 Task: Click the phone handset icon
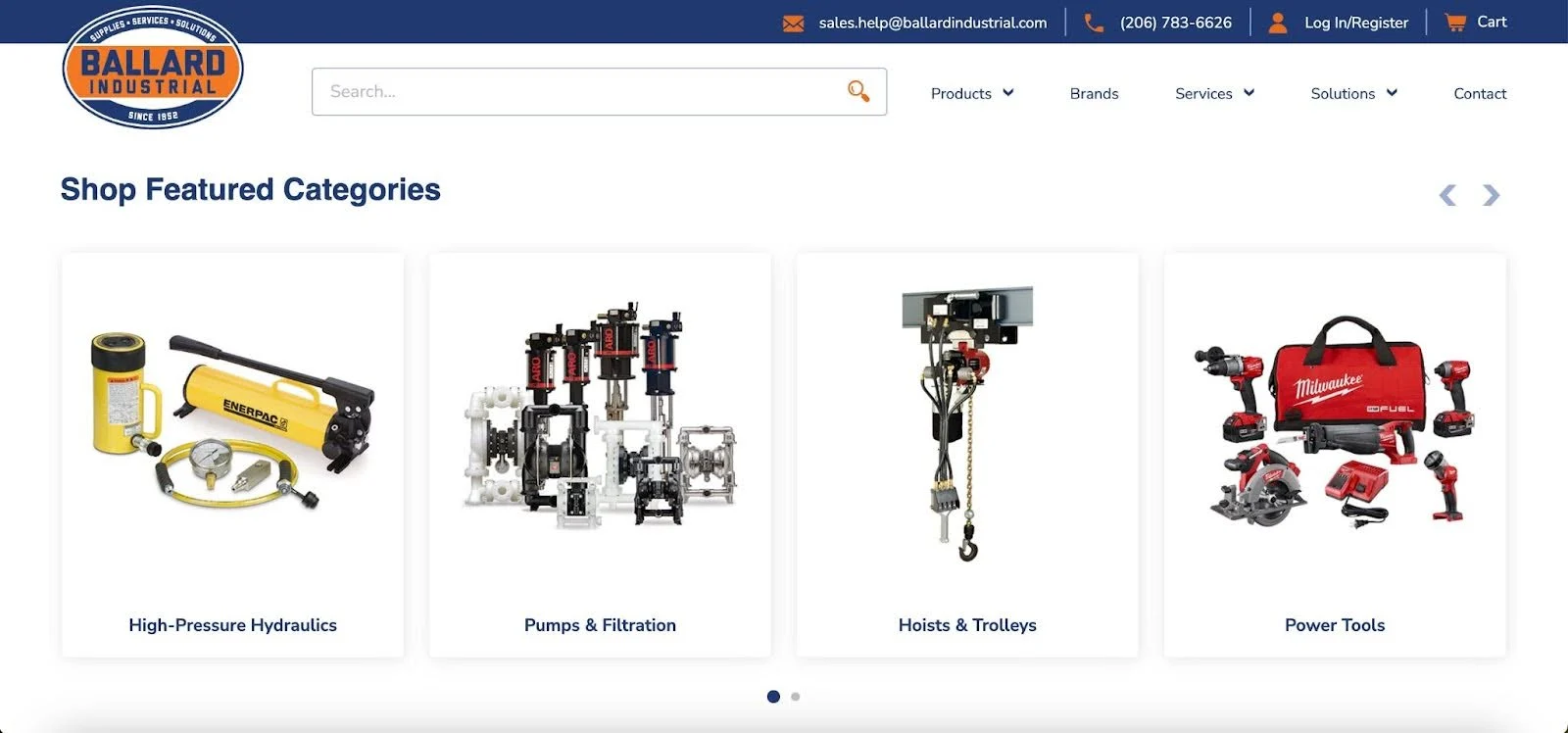point(1094,23)
